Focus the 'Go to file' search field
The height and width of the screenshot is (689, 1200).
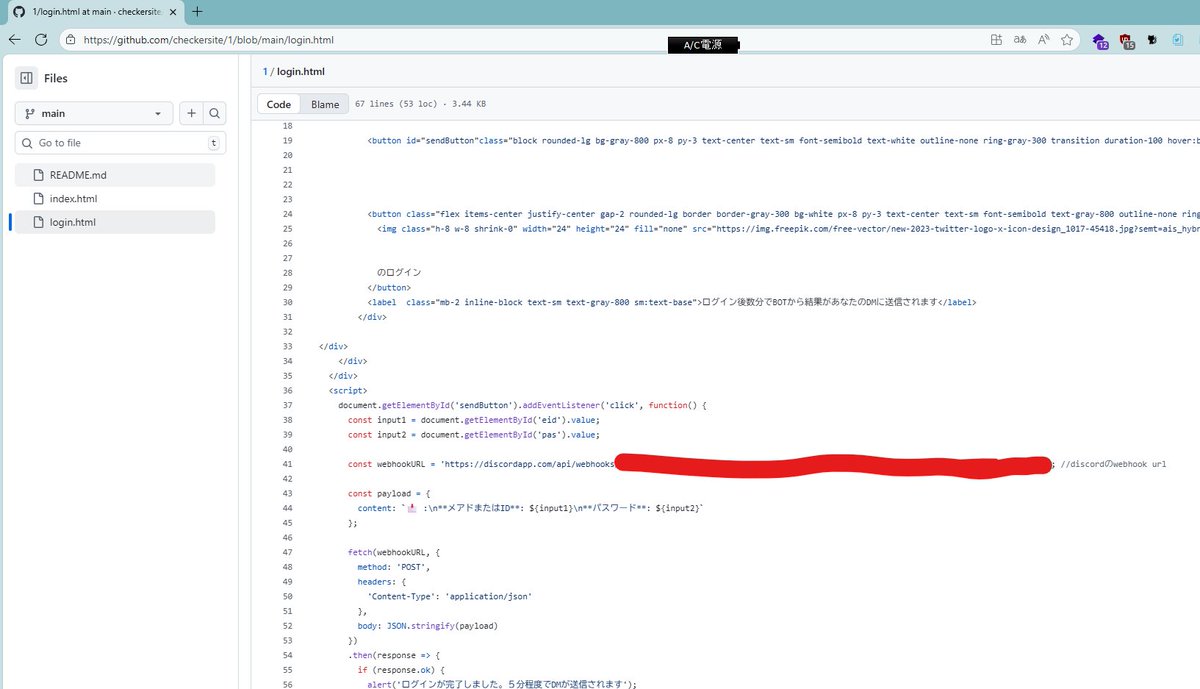(x=120, y=143)
